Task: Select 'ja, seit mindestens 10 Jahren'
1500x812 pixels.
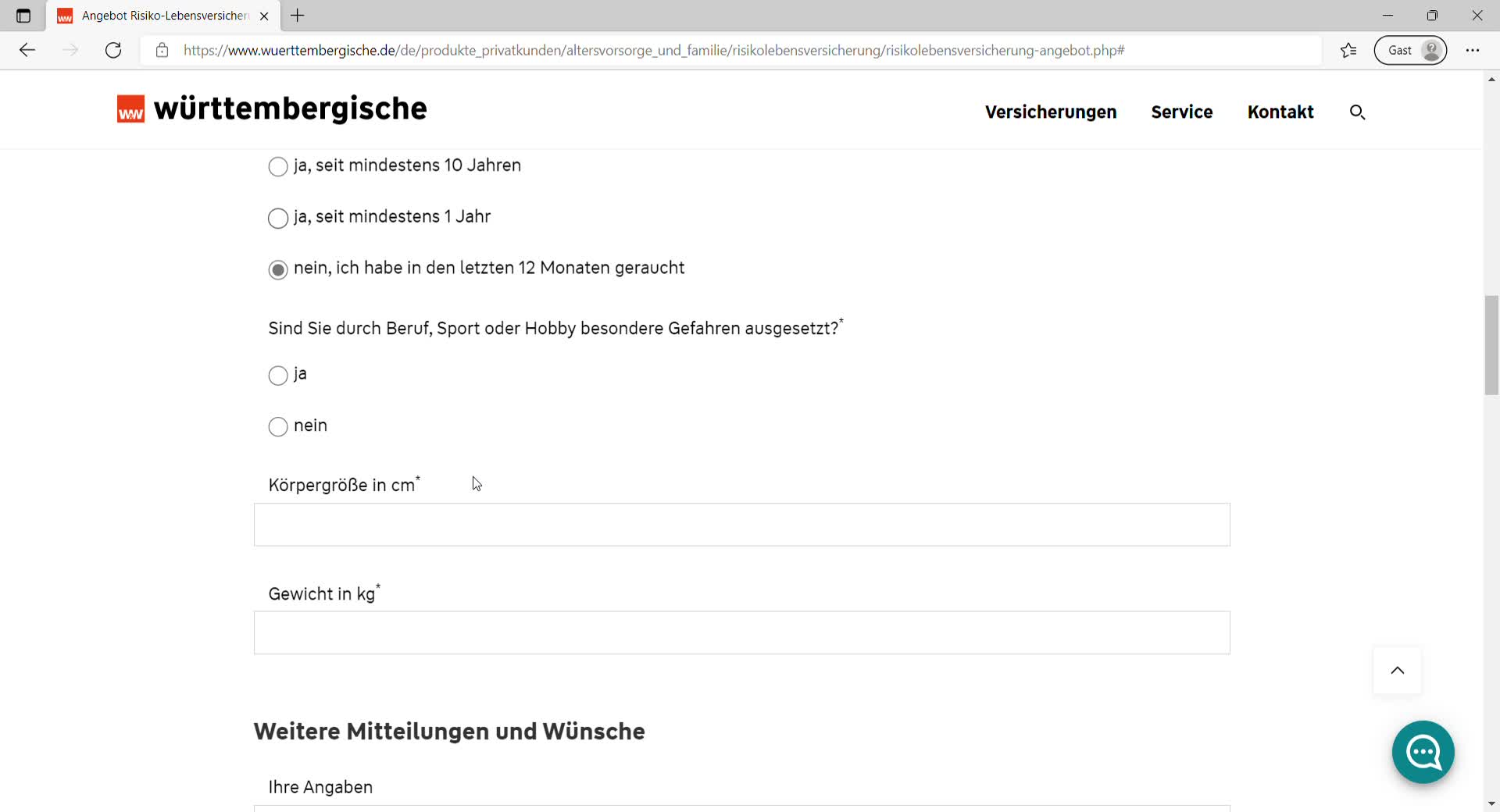Action: point(278,167)
